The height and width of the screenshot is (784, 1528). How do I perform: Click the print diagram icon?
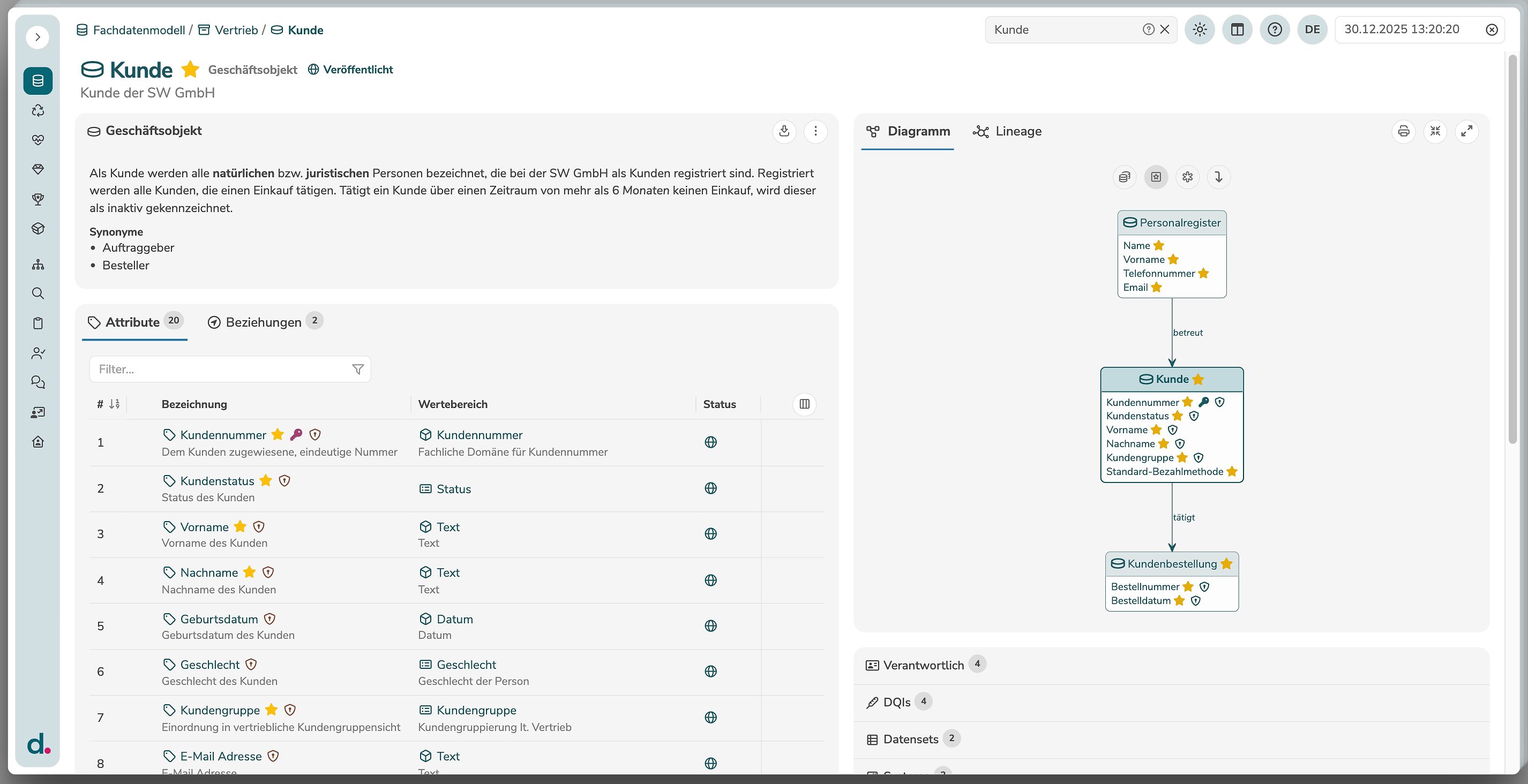(1403, 131)
